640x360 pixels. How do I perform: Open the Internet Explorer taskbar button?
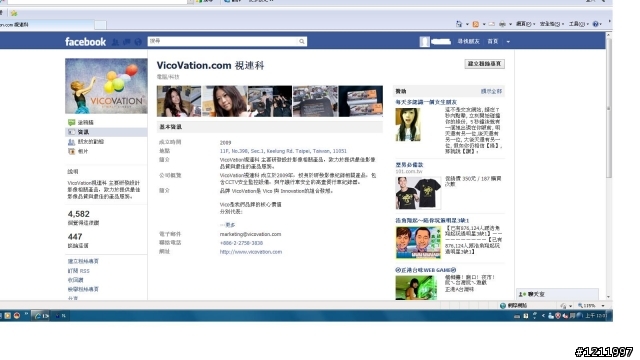point(41,316)
